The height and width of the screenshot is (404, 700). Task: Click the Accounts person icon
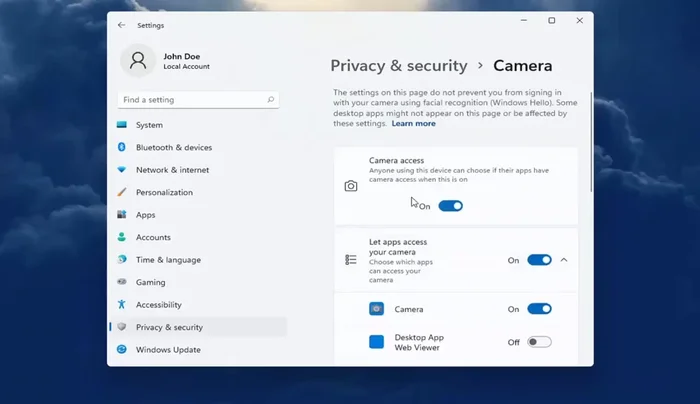click(122, 237)
